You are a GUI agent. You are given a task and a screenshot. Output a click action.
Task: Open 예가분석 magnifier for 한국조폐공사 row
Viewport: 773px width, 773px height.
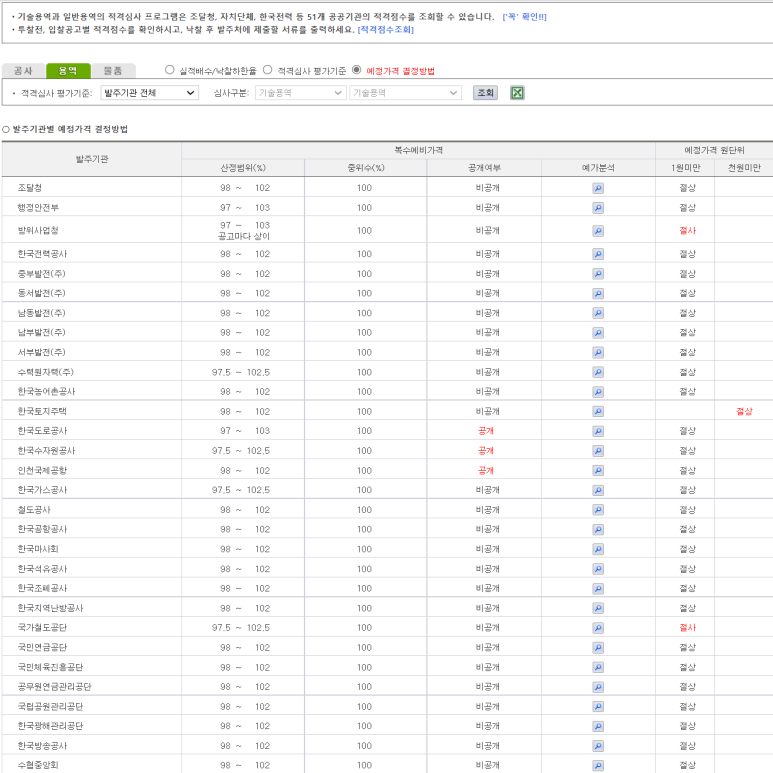pyautogui.click(x=598, y=589)
